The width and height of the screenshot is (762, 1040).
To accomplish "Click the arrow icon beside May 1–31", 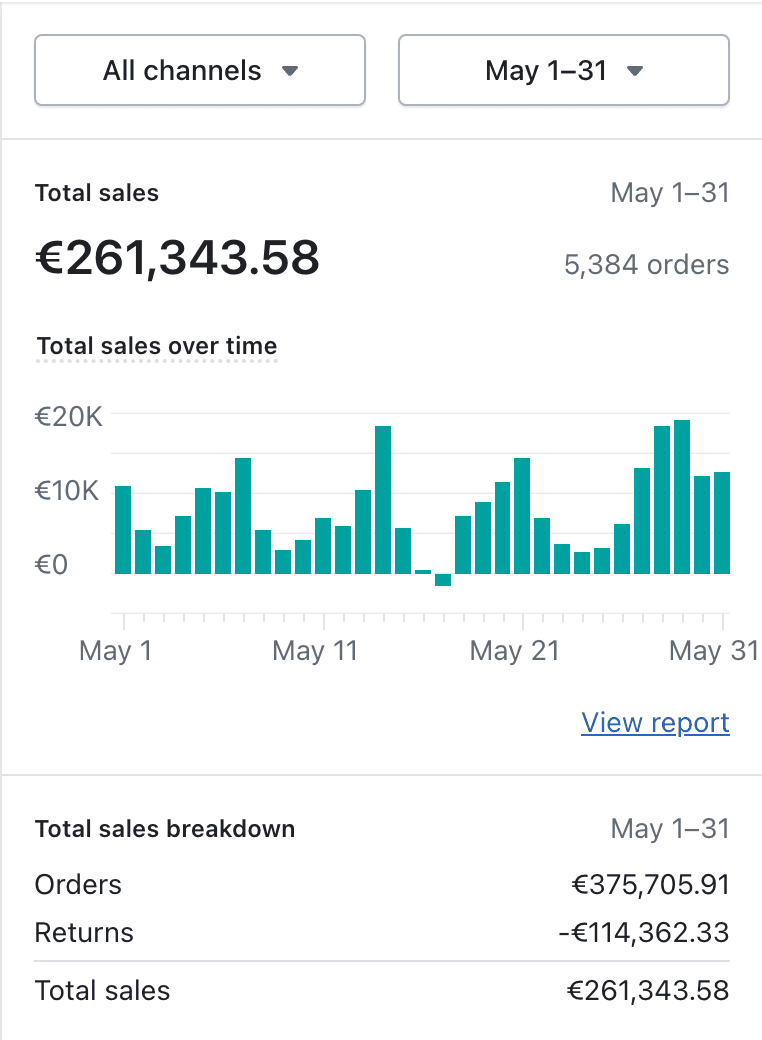I will [635, 71].
